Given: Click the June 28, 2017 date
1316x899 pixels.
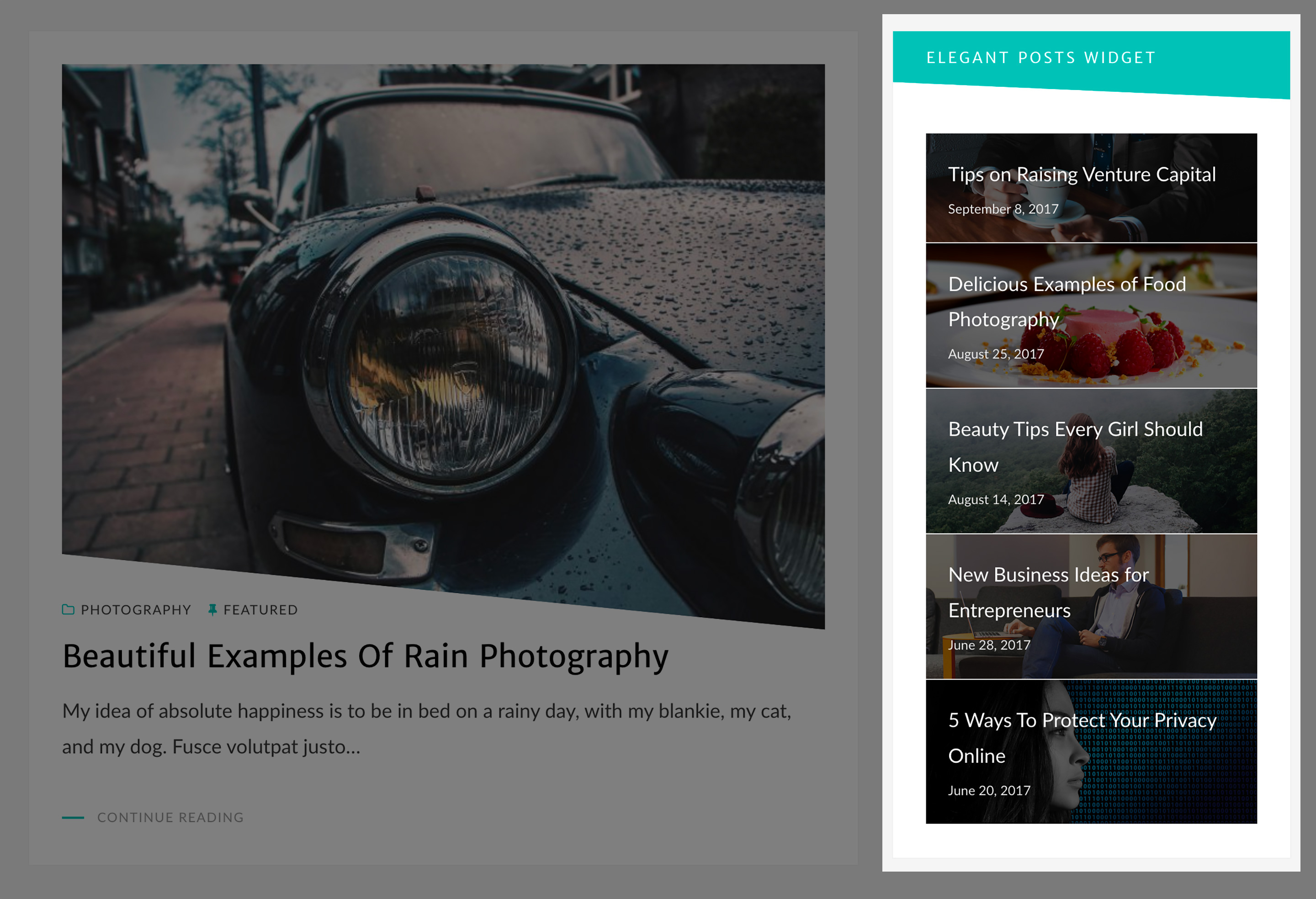Looking at the screenshot, I should pyautogui.click(x=989, y=645).
